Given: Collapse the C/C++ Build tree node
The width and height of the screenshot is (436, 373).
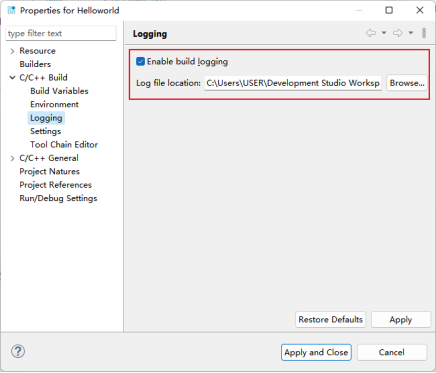Looking at the screenshot, I should pyautogui.click(x=12, y=78).
